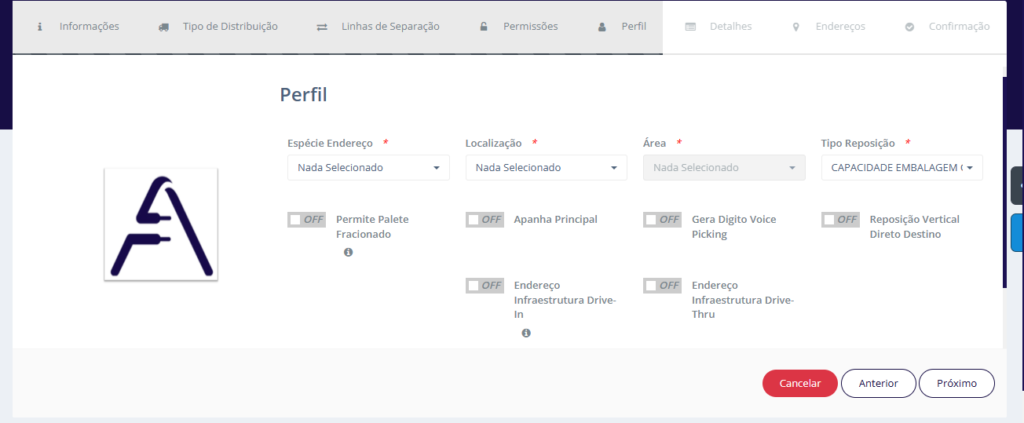Image resolution: width=1024 pixels, height=423 pixels.
Task: Click the check-circle icon beside Confirmação
Action: pyautogui.click(x=909, y=27)
